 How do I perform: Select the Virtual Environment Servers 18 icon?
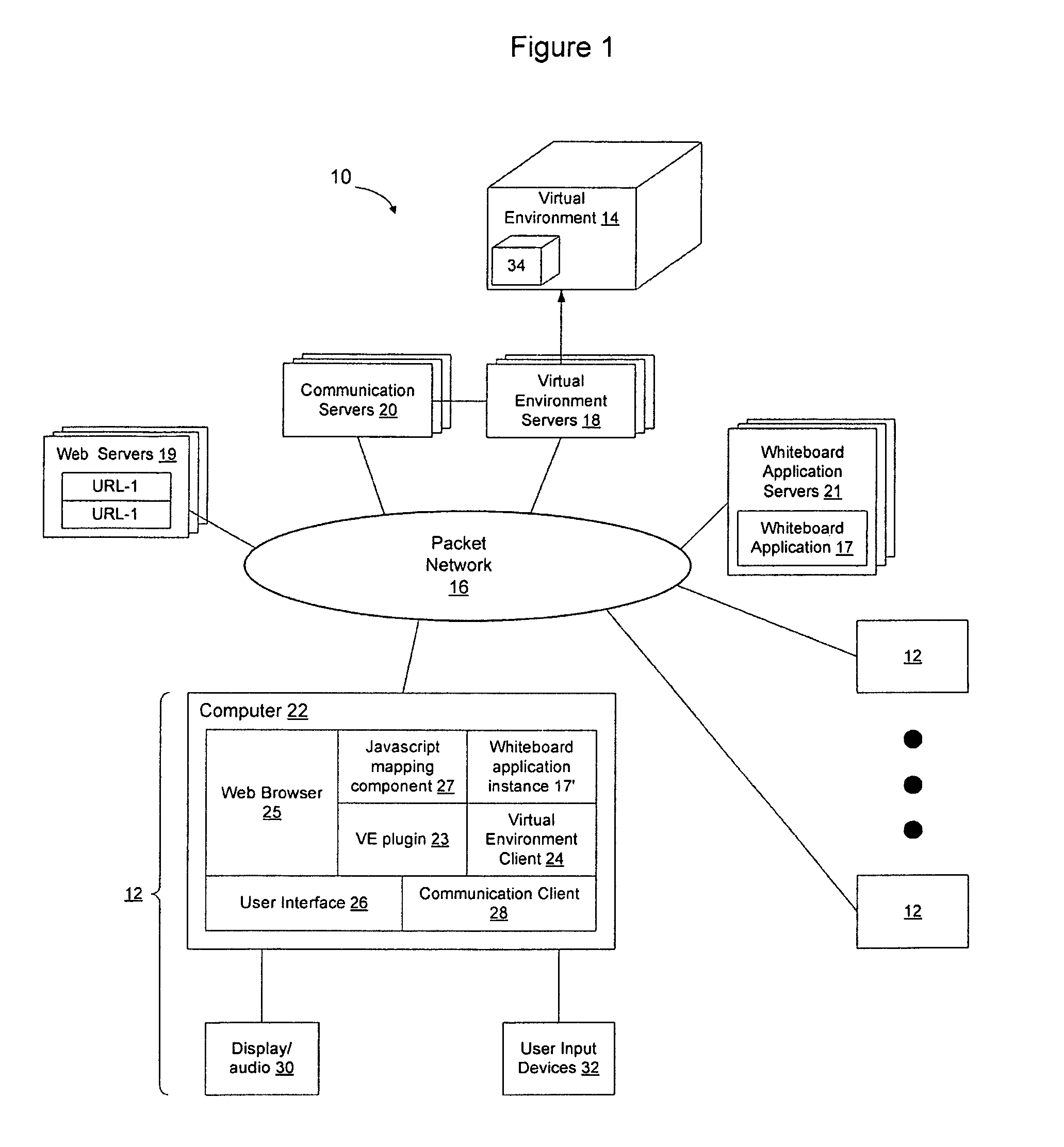coord(576,399)
